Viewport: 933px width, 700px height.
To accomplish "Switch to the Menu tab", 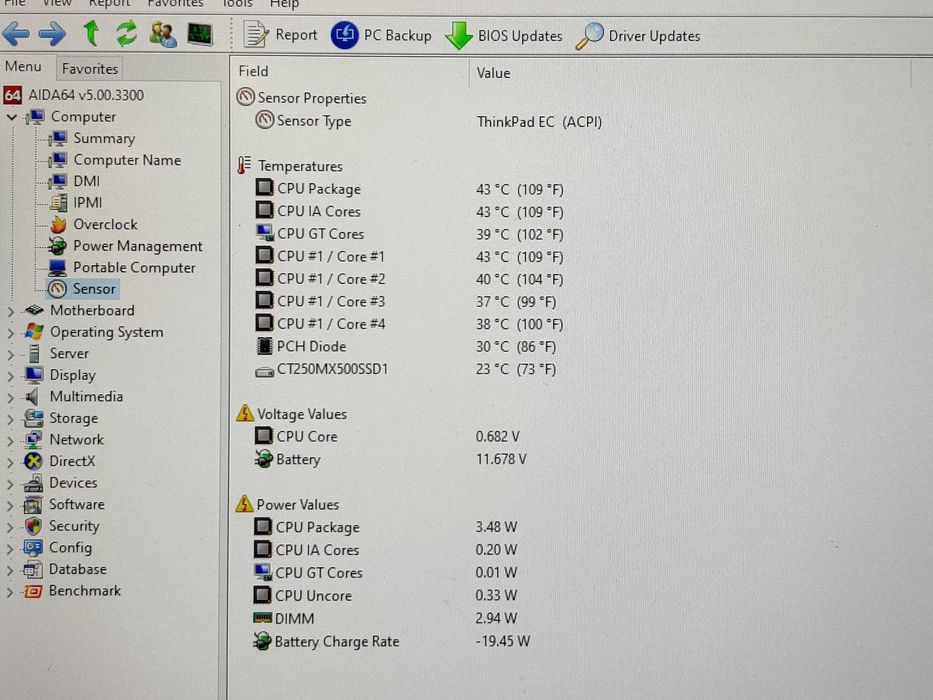I will (x=23, y=67).
